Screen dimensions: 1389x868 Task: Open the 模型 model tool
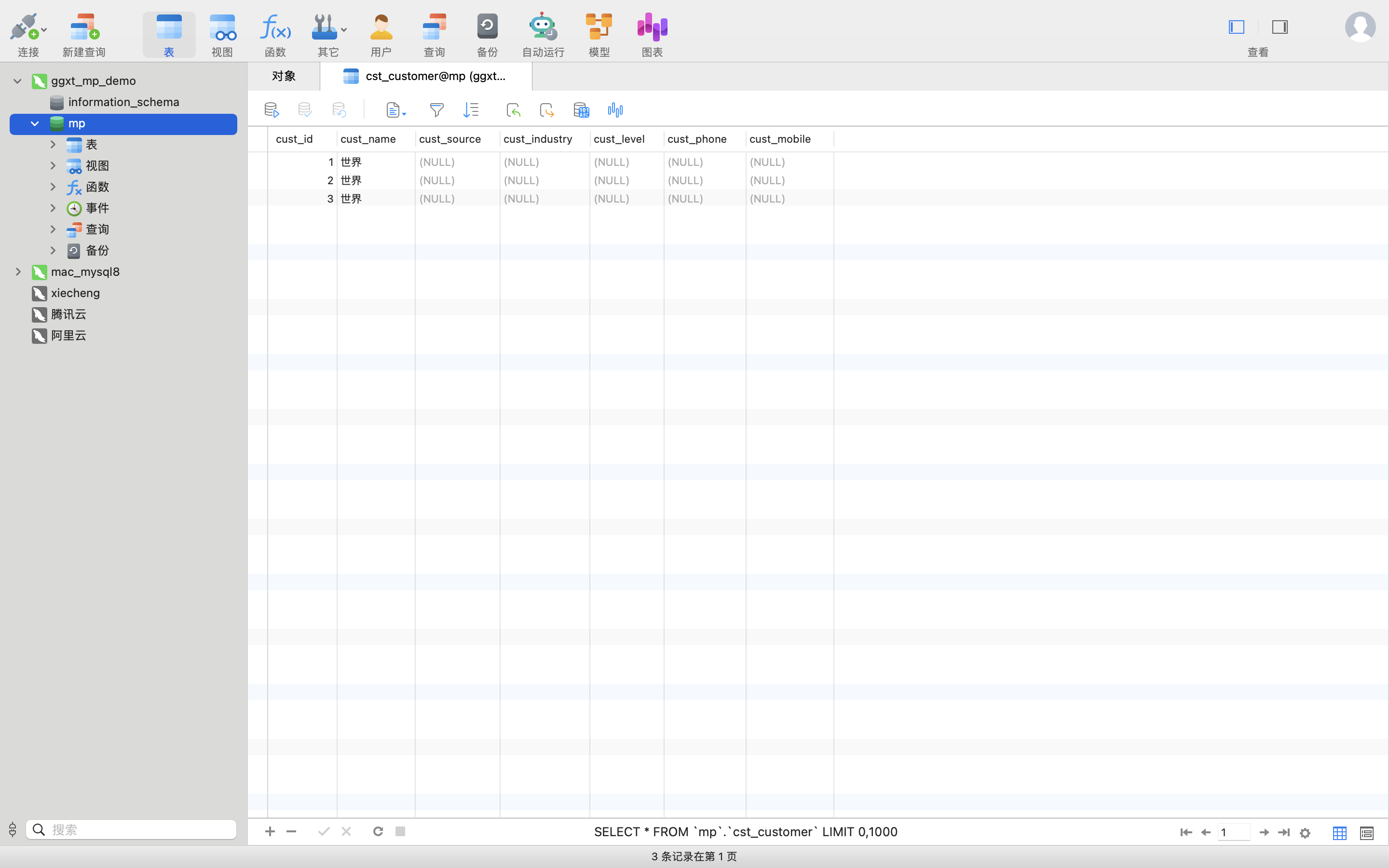pos(599,35)
